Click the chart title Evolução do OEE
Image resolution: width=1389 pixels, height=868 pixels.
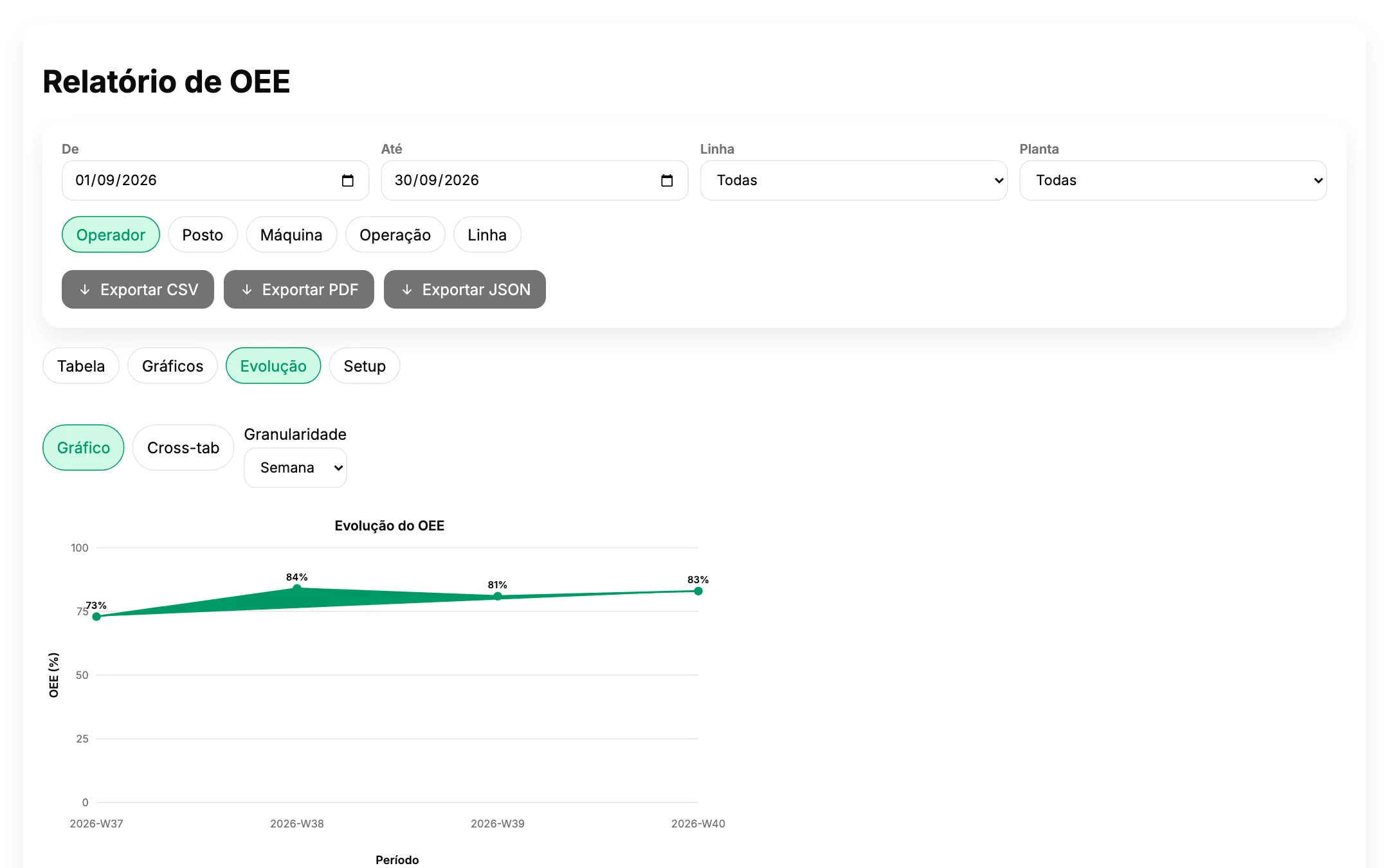(390, 526)
